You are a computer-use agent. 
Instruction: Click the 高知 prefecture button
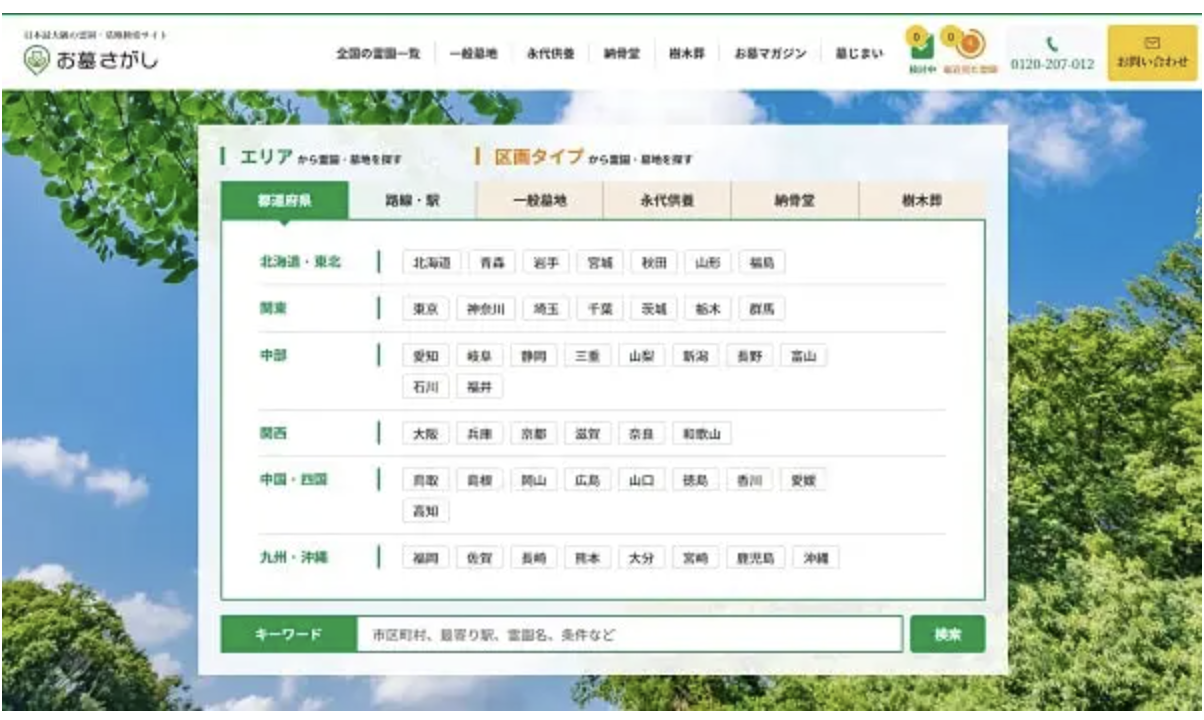(x=426, y=511)
